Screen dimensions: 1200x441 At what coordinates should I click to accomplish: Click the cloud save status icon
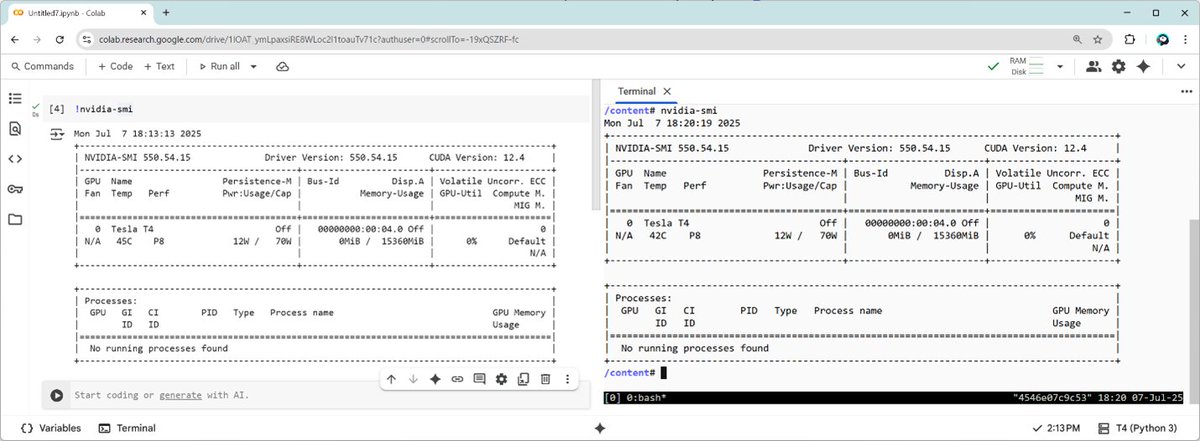283,66
